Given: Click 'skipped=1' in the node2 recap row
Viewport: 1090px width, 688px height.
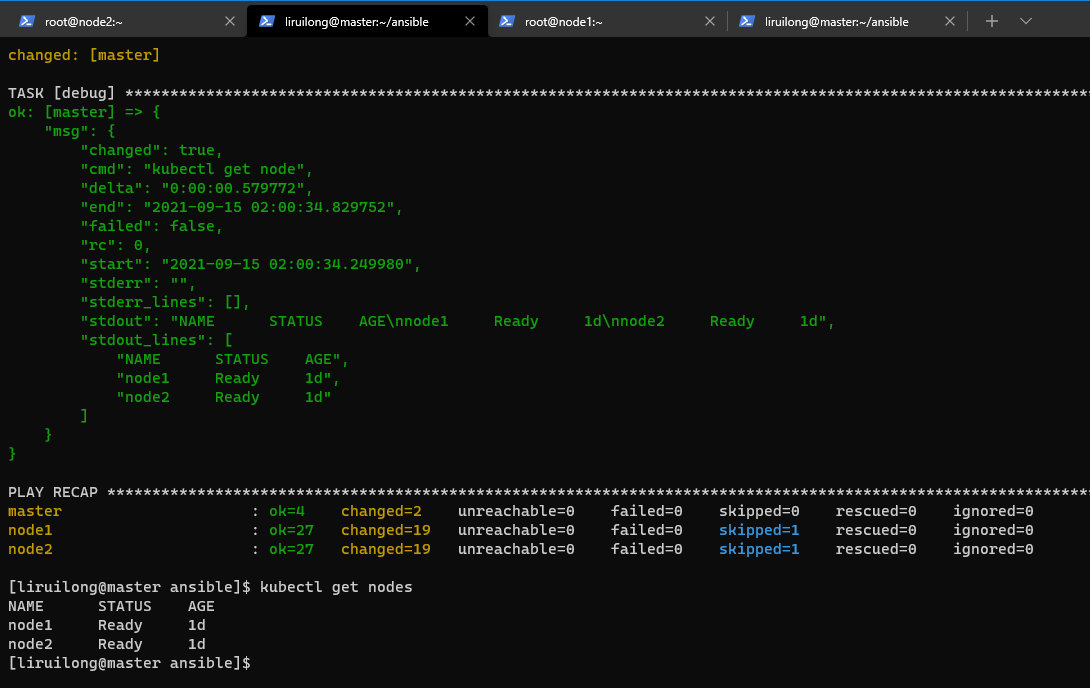Looking at the screenshot, I should 759,549.
